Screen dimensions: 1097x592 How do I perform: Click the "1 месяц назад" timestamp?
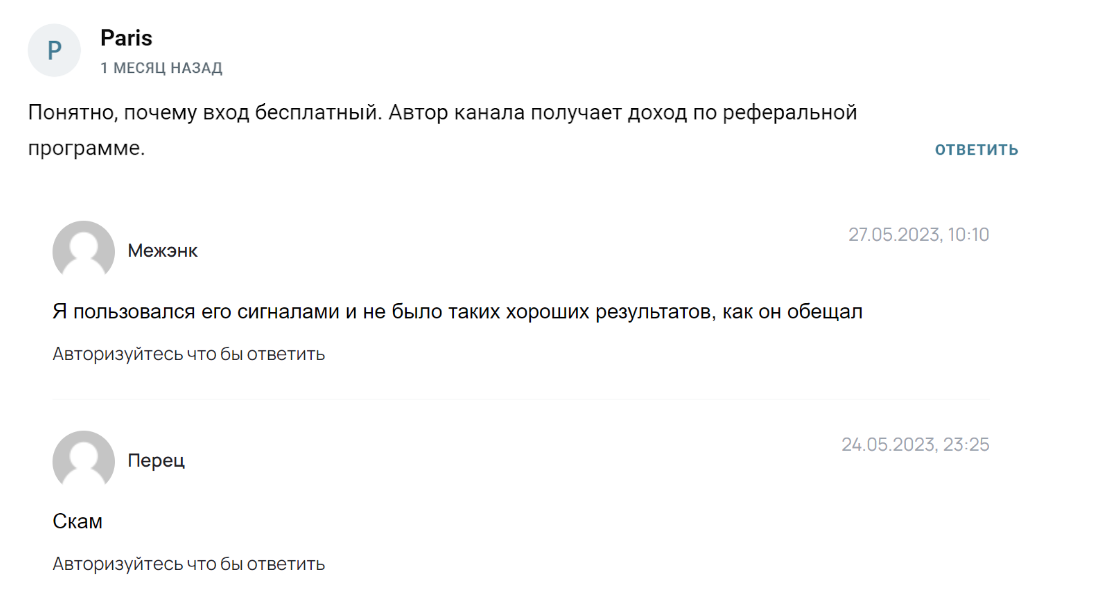click(x=161, y=68)
